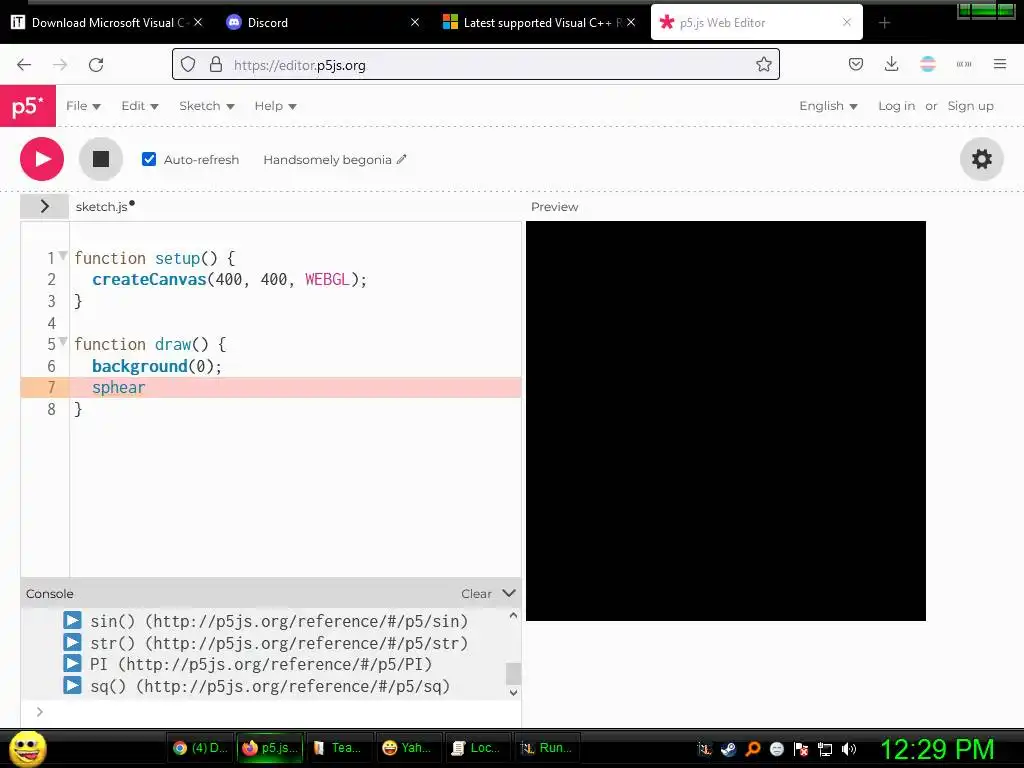
Task: Expand the file sidebar chevron
Action: (x=44, y=206)
